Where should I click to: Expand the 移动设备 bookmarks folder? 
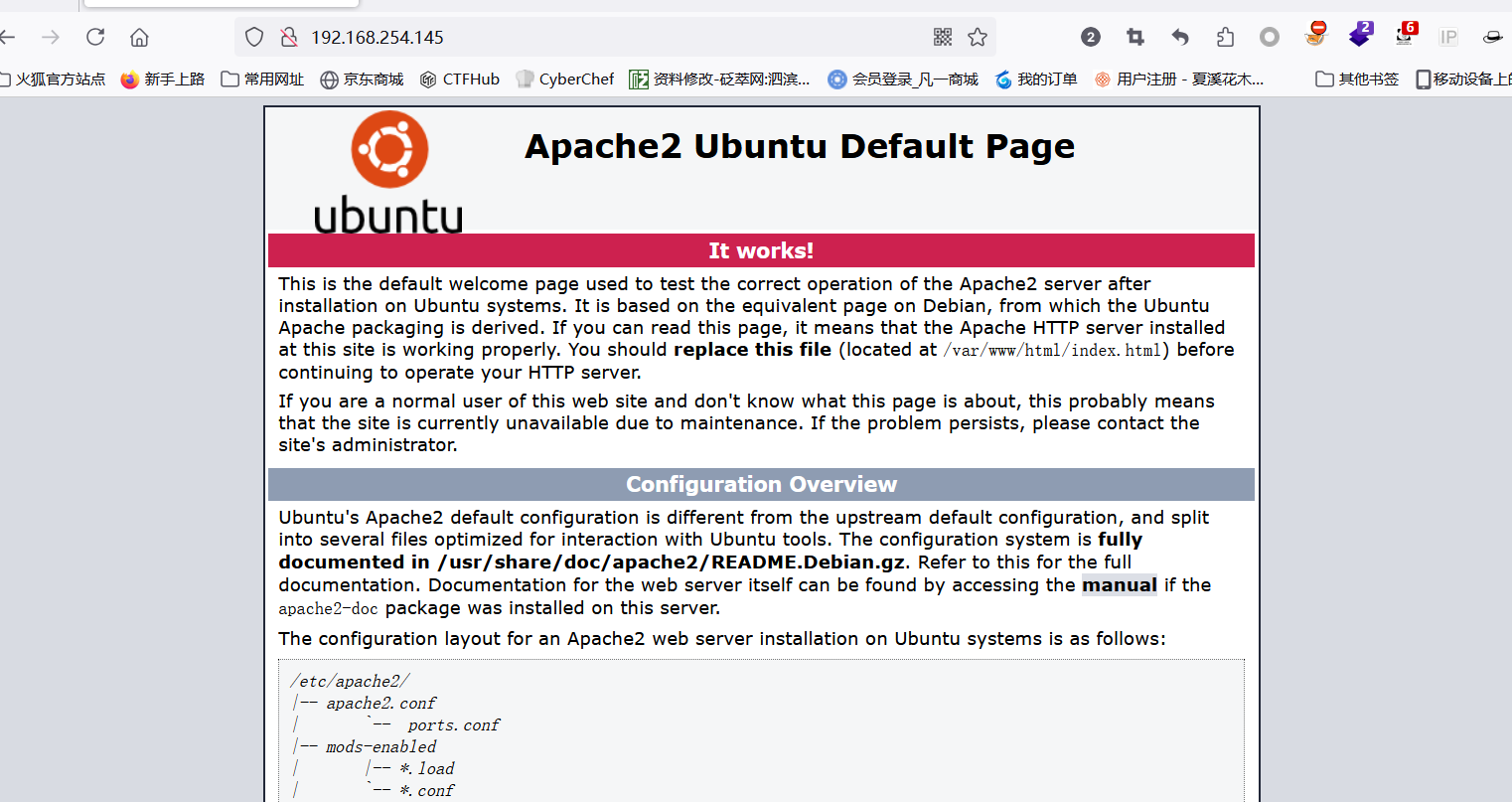pyautogui.click(x=1463, y=79)
